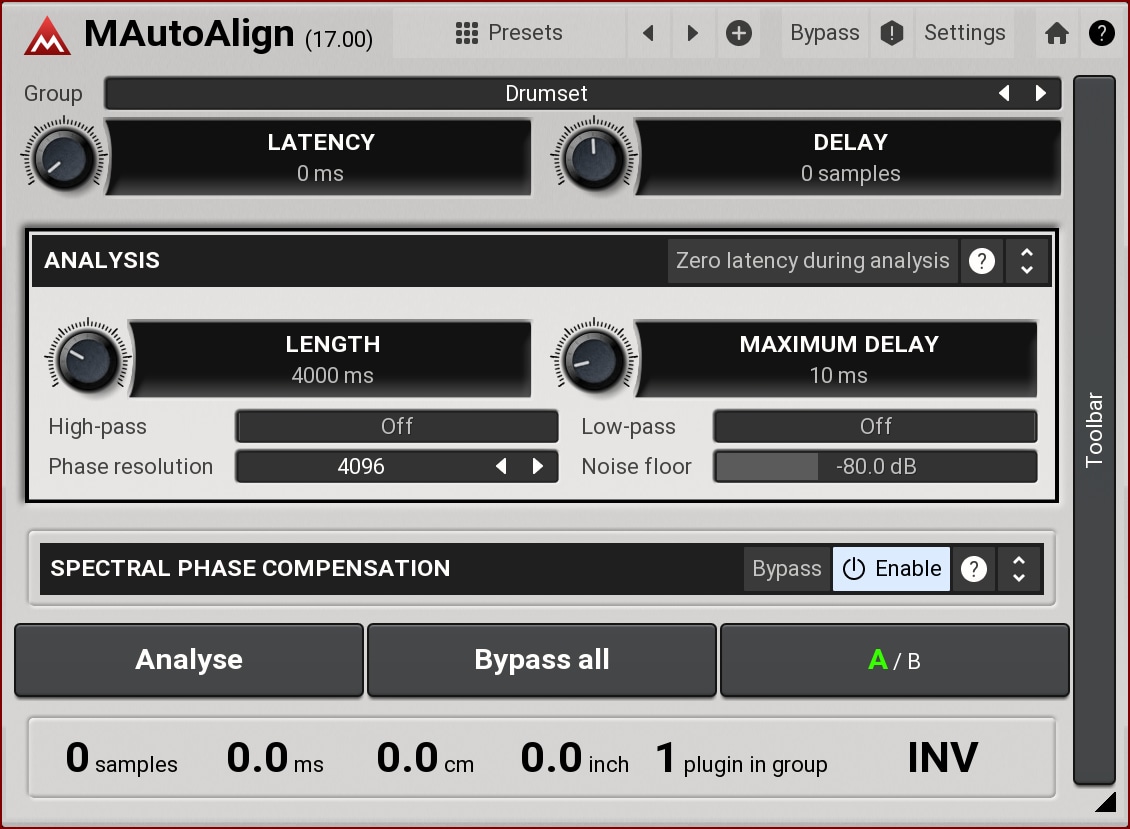Click the Noise floor slider
Viewport: 1130px width, 829px height.
tap(875, 467)
